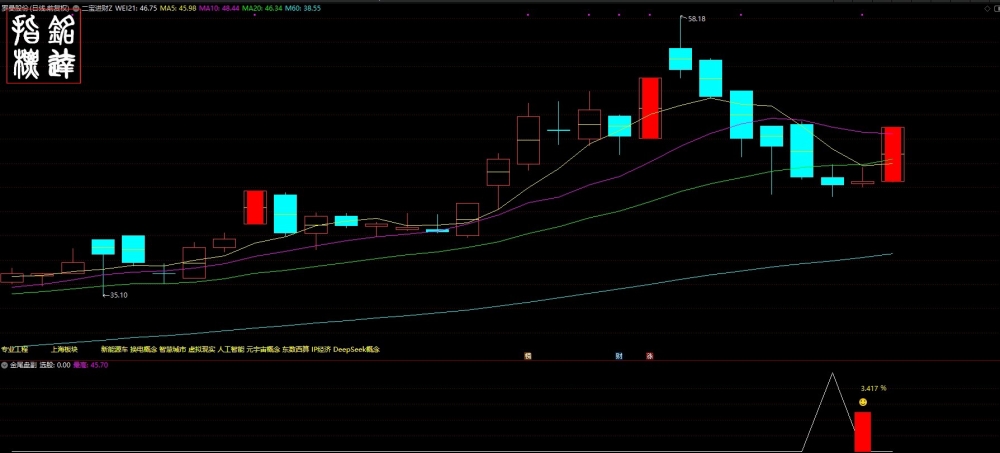Open the 人工智能 concept tag
Screen dimensions: 1000x453
[231, 350]
